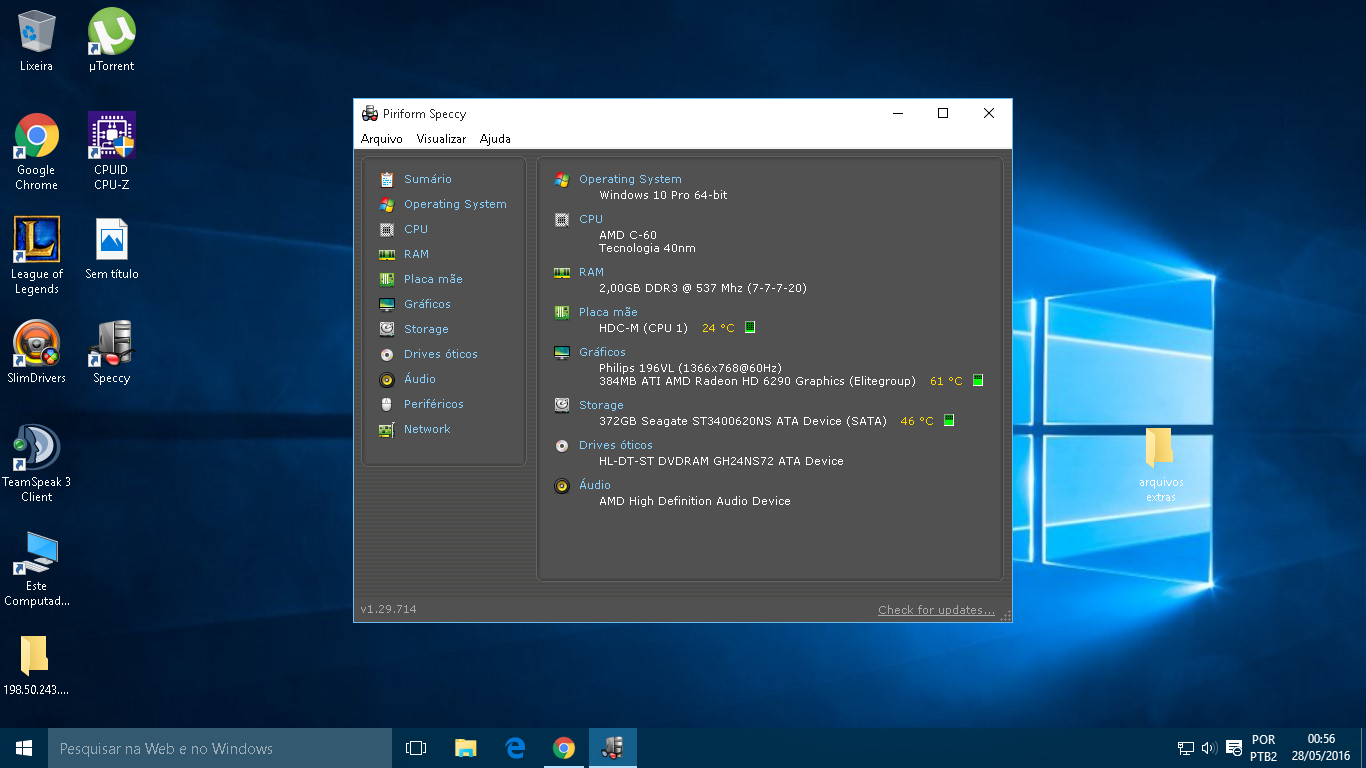
Task: Select the TeamSpeak 3 Client desktop shortcut
Action: coord(37,464)
